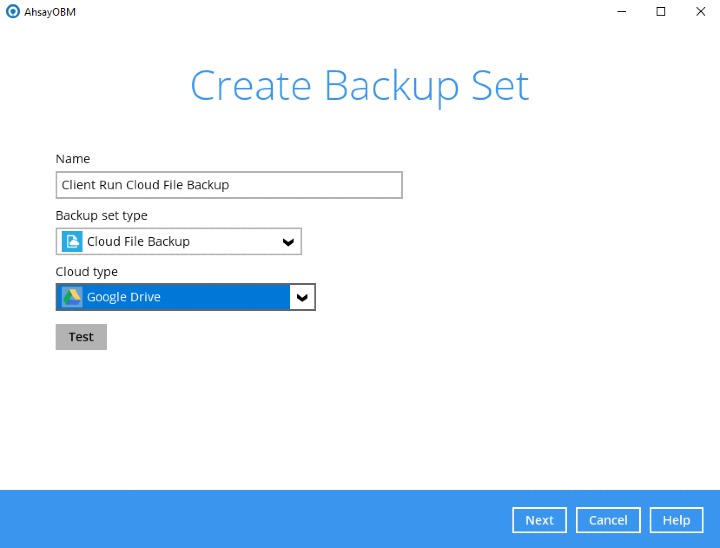Proceed with the Next button

(539, 520)
